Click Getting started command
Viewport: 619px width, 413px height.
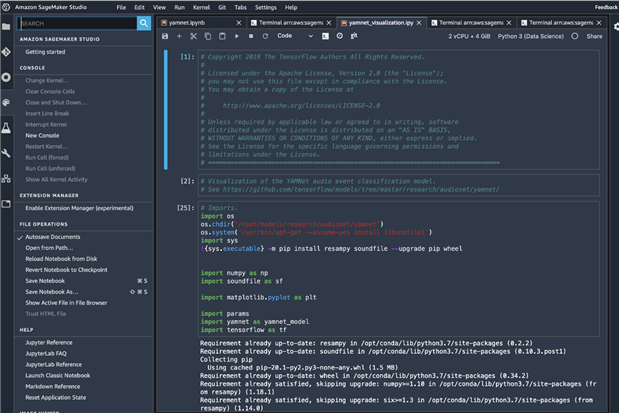45,52
